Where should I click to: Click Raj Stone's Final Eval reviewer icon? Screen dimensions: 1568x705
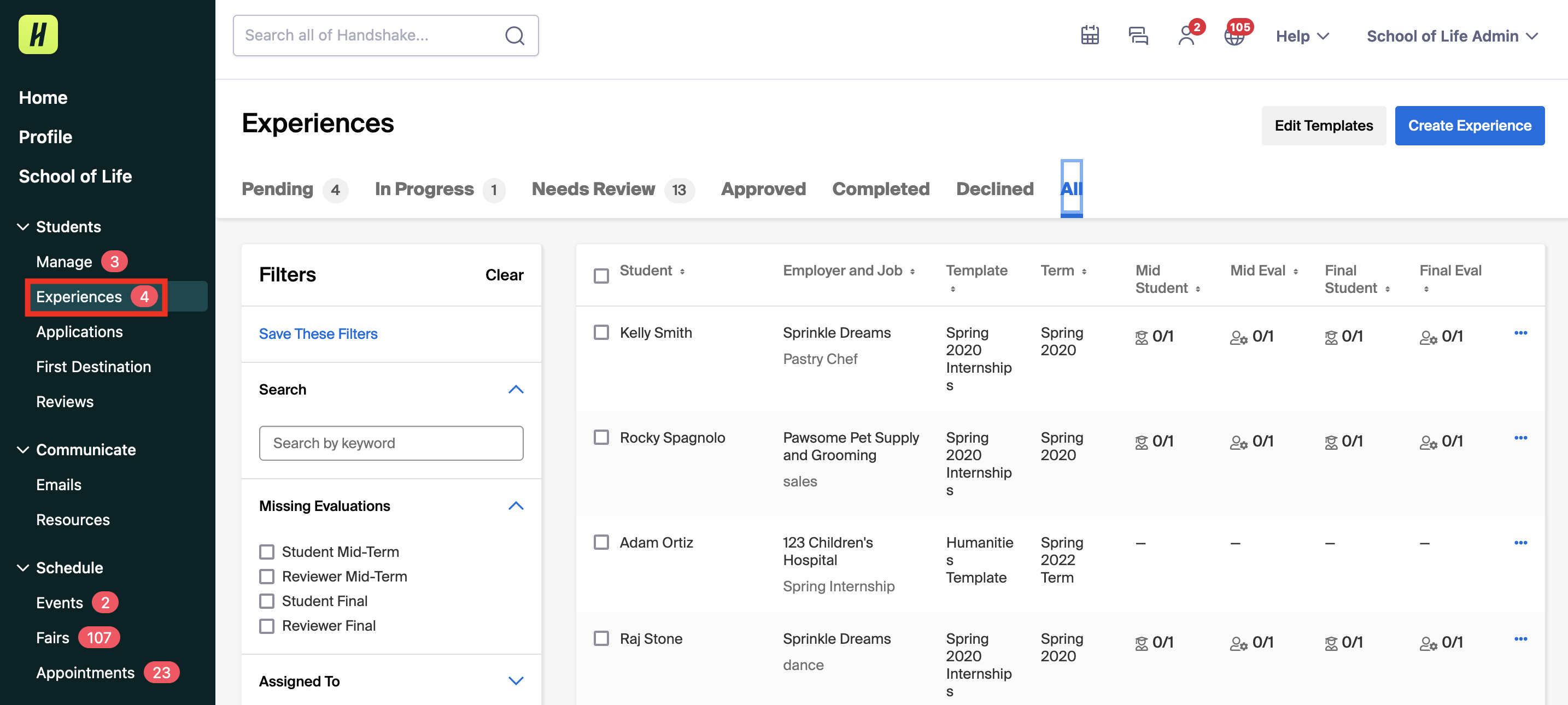click(1428, 643)
